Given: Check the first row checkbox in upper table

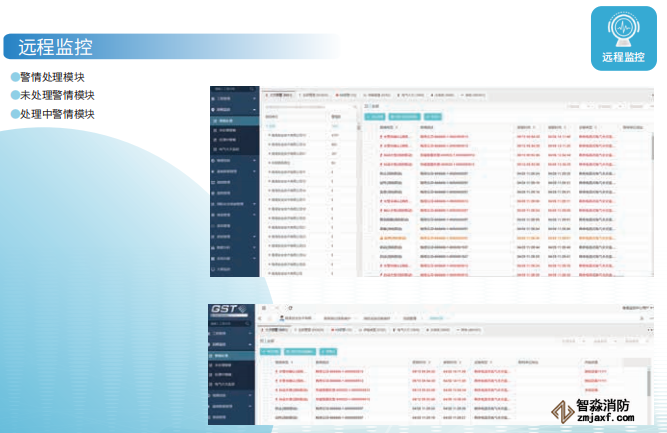Looking at the screenshot, I should [371, 138].
